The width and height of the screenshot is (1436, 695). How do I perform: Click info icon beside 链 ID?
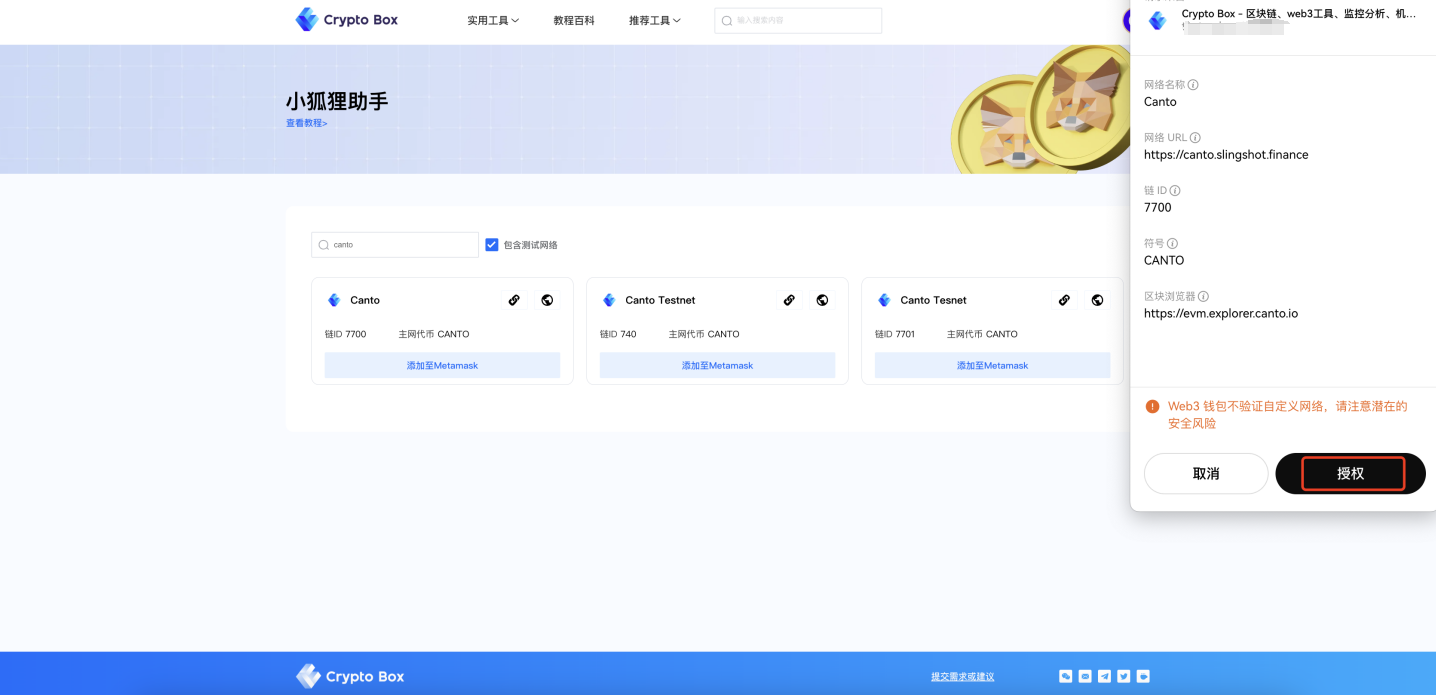point(1175,191)
